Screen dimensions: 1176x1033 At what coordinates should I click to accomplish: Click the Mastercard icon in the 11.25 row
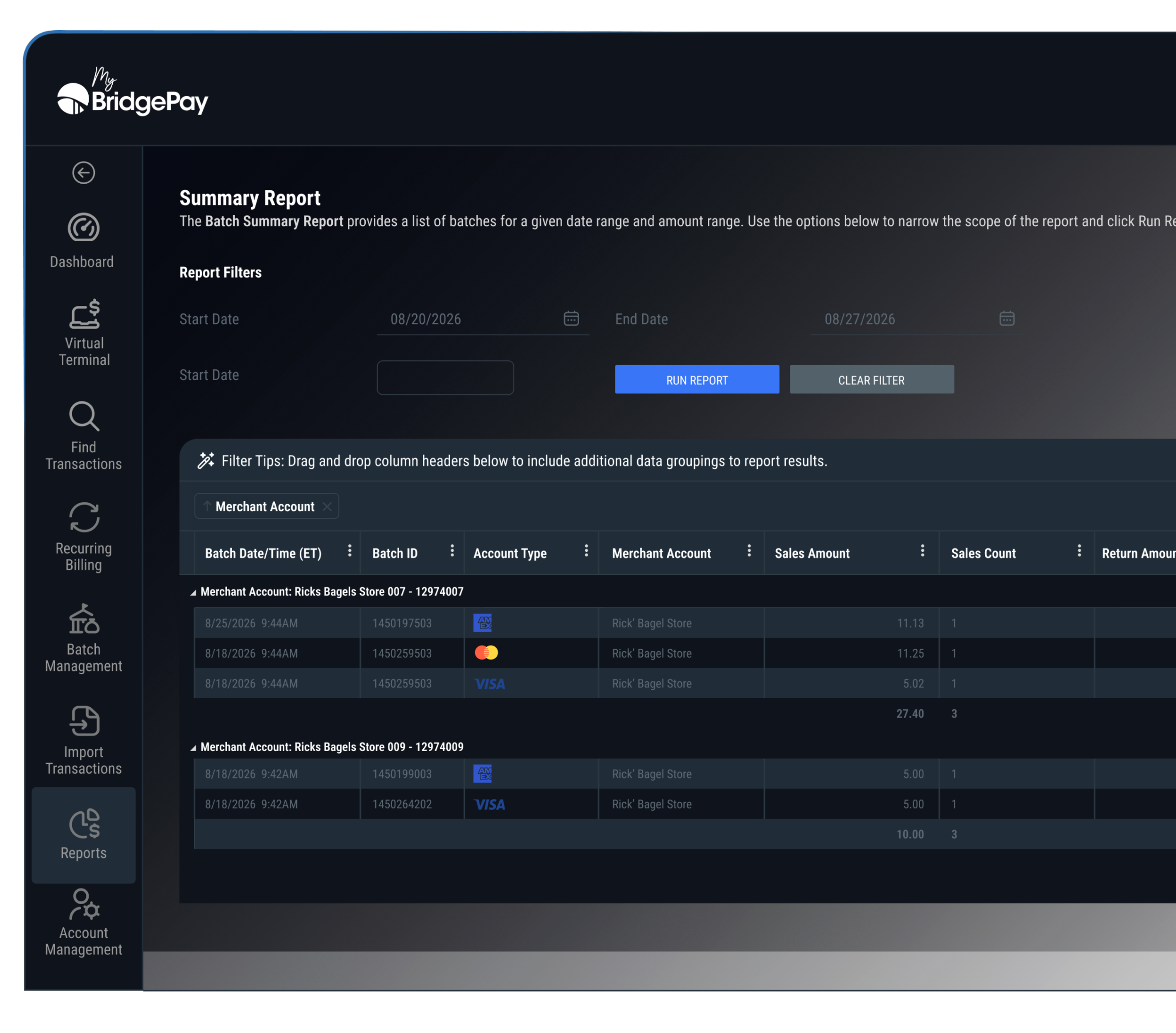(x=486, y=652)
